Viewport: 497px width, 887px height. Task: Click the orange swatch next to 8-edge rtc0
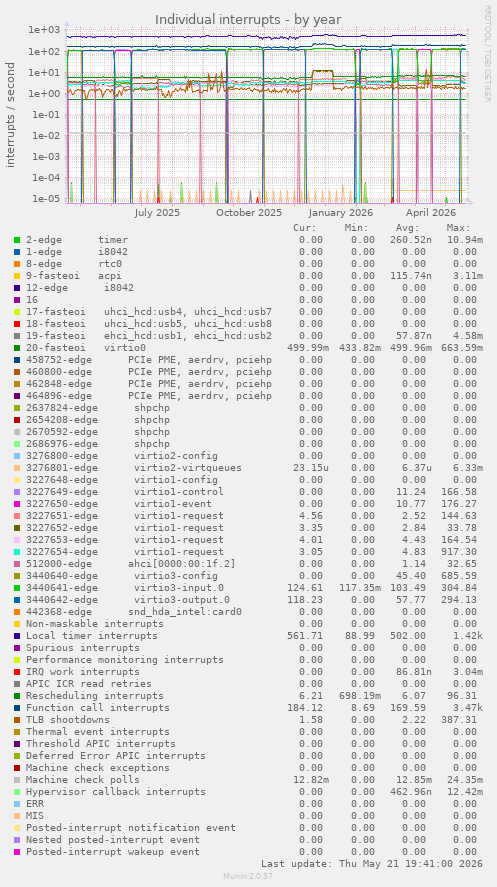click(17, 264)
